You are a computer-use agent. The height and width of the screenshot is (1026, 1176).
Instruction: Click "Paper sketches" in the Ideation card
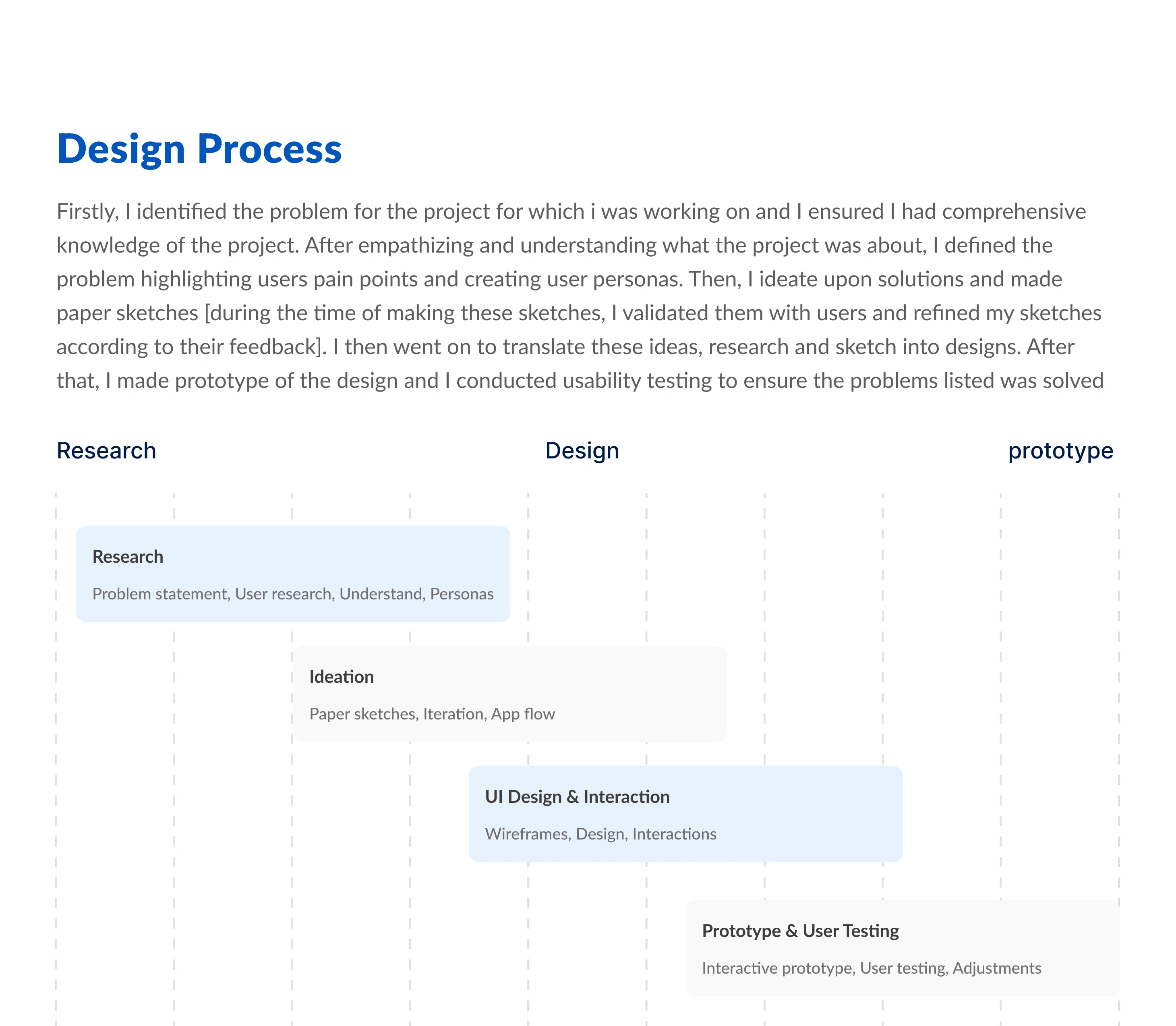click(363, 715)
